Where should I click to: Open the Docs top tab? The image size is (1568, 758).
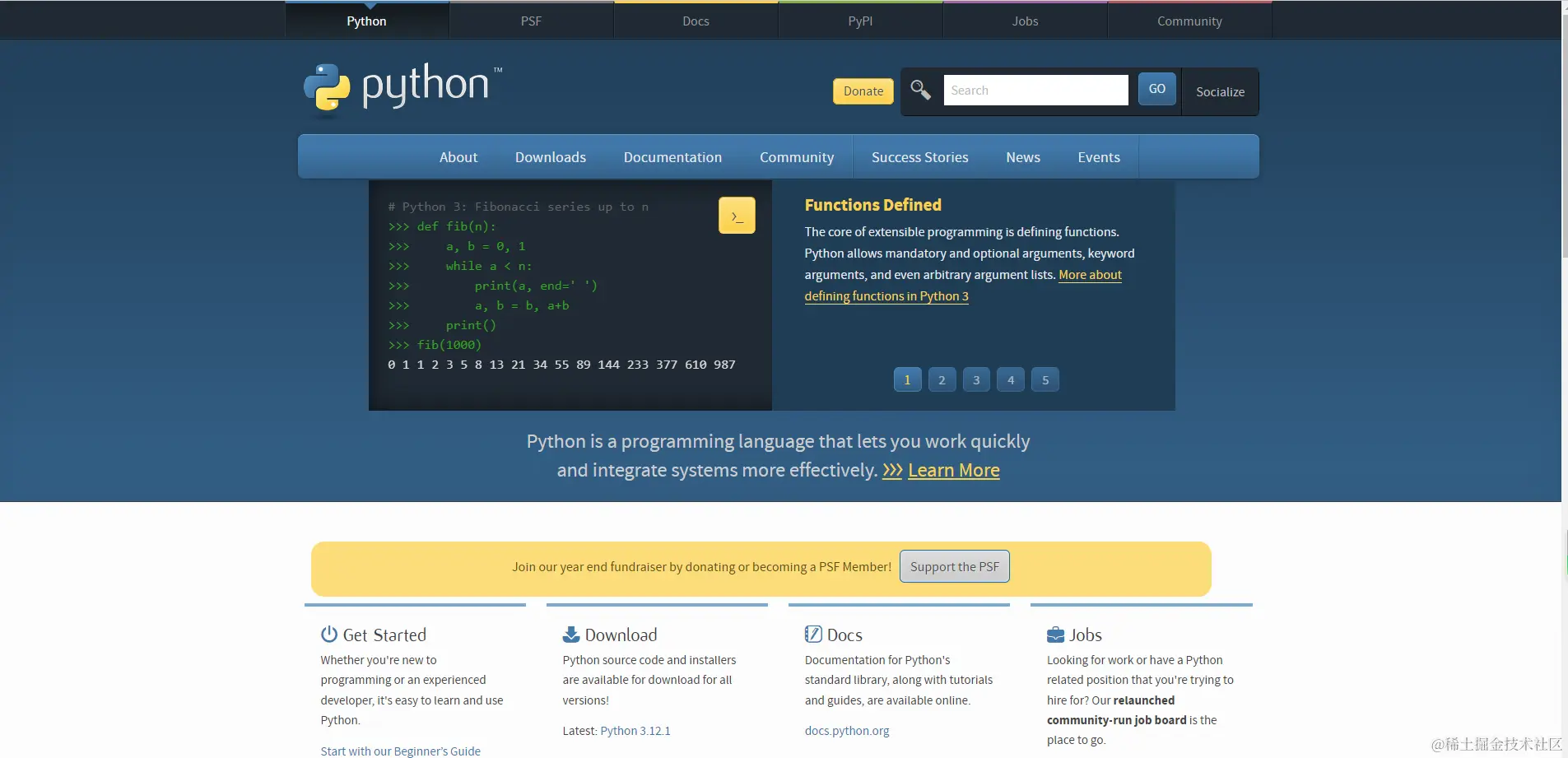coord(696,21)
